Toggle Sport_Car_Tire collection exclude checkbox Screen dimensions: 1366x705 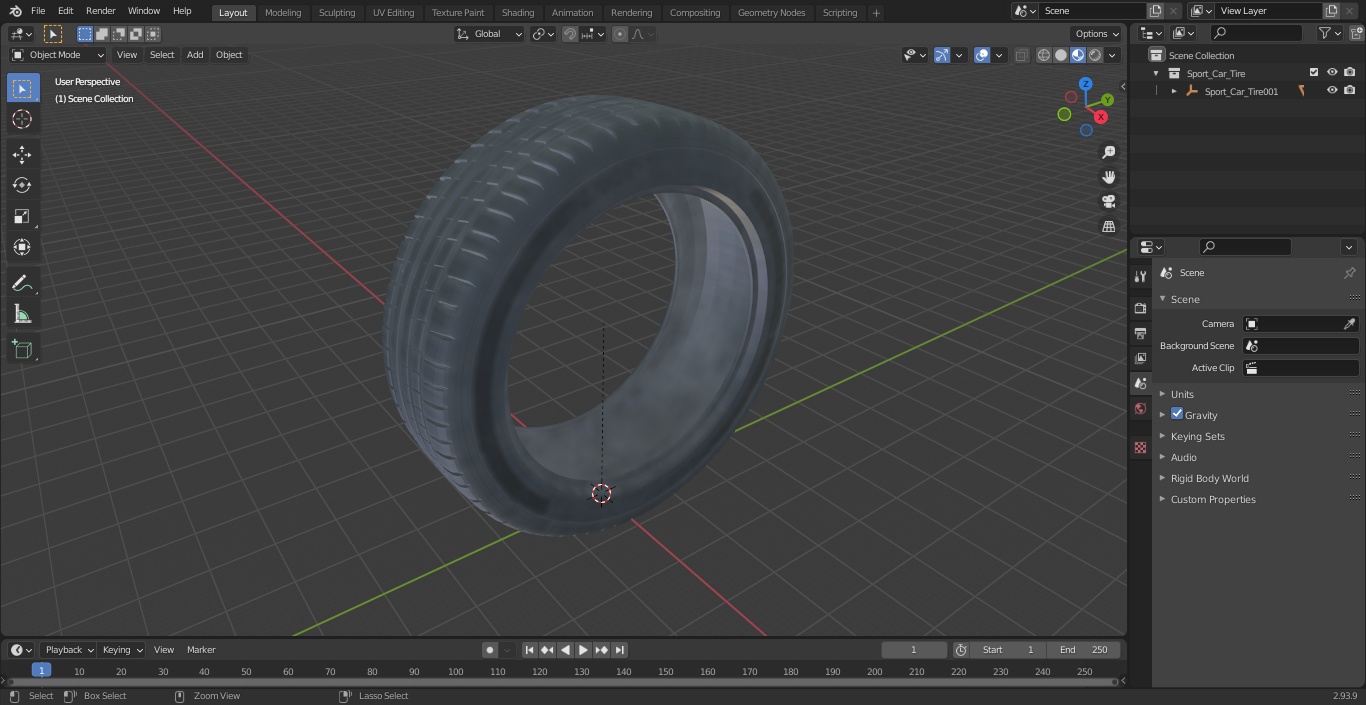point(1314,72)
